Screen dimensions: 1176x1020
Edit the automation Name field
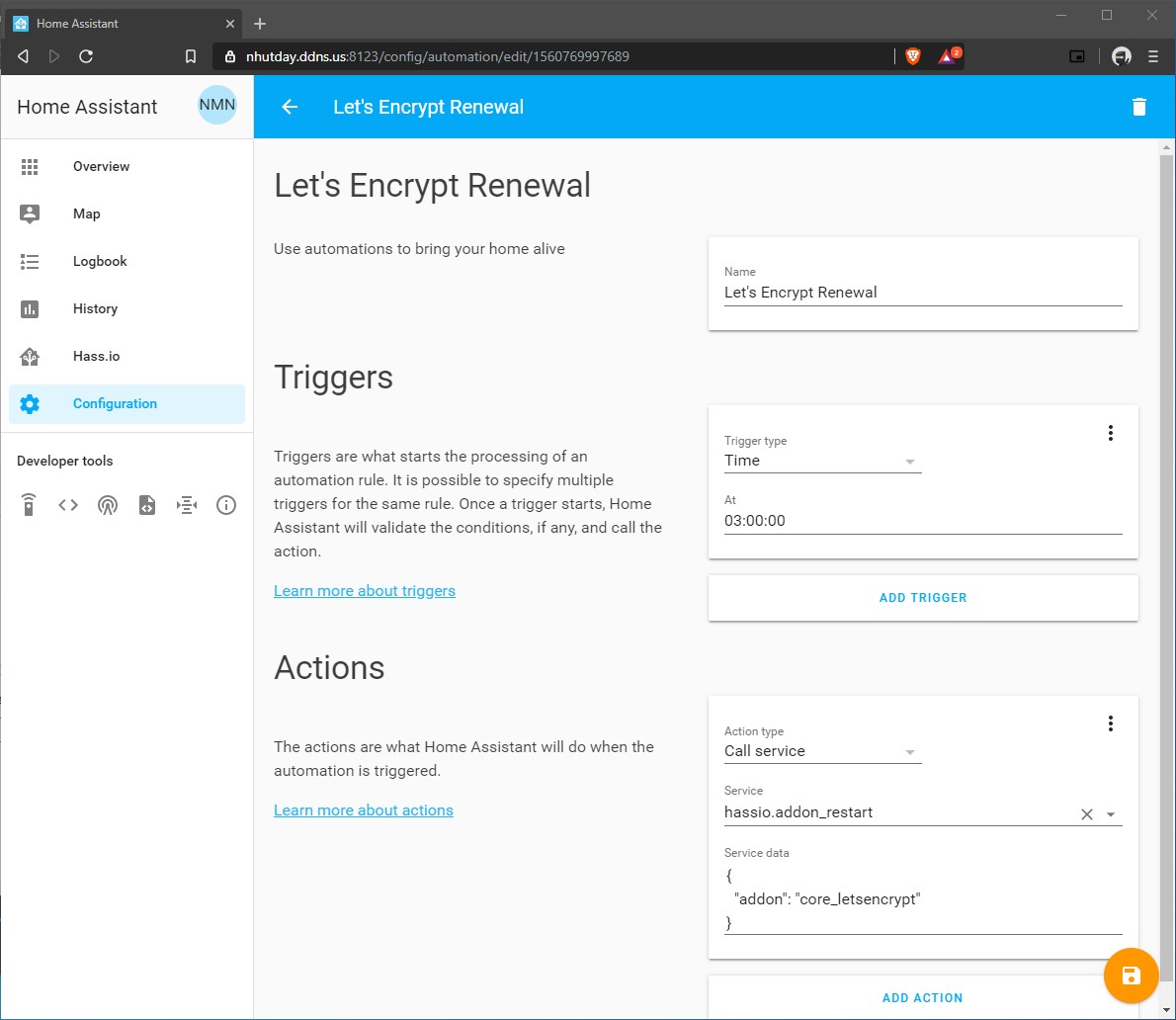(922, 293)
